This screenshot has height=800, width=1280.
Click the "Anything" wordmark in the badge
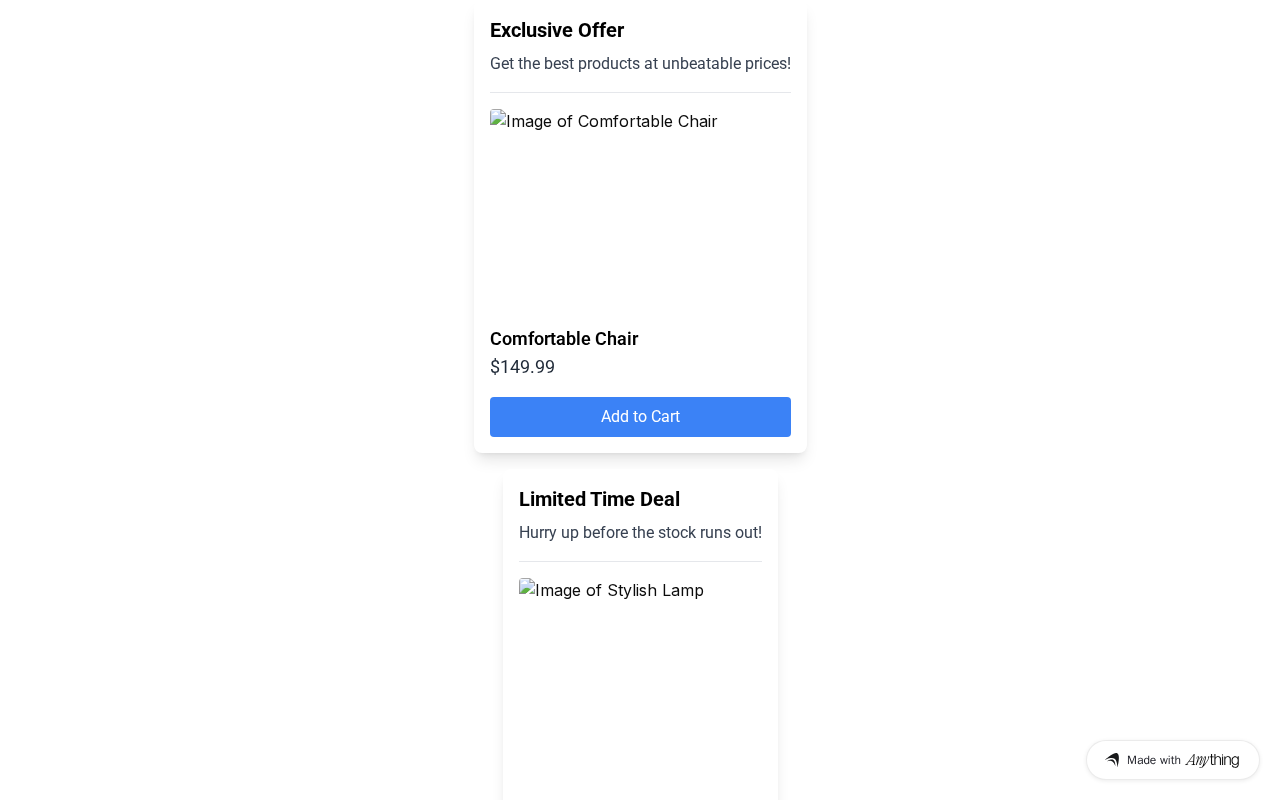(1212, 760)
